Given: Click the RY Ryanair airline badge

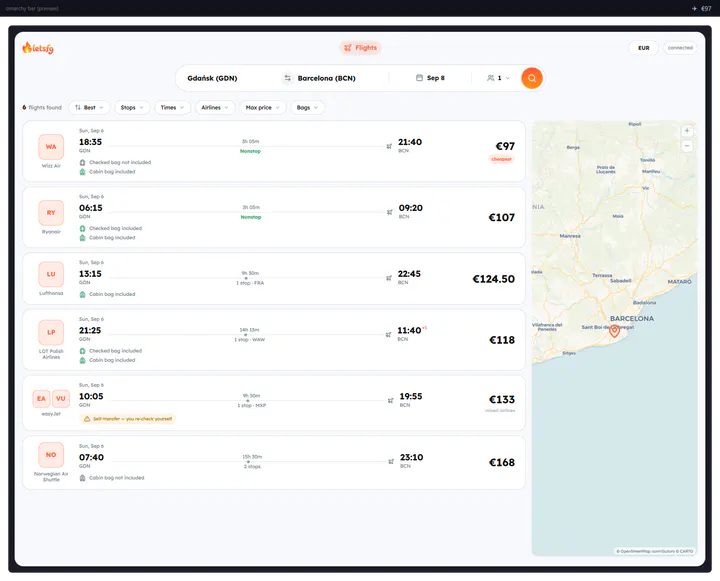Looking at the screenshot, I should point(51,213).
